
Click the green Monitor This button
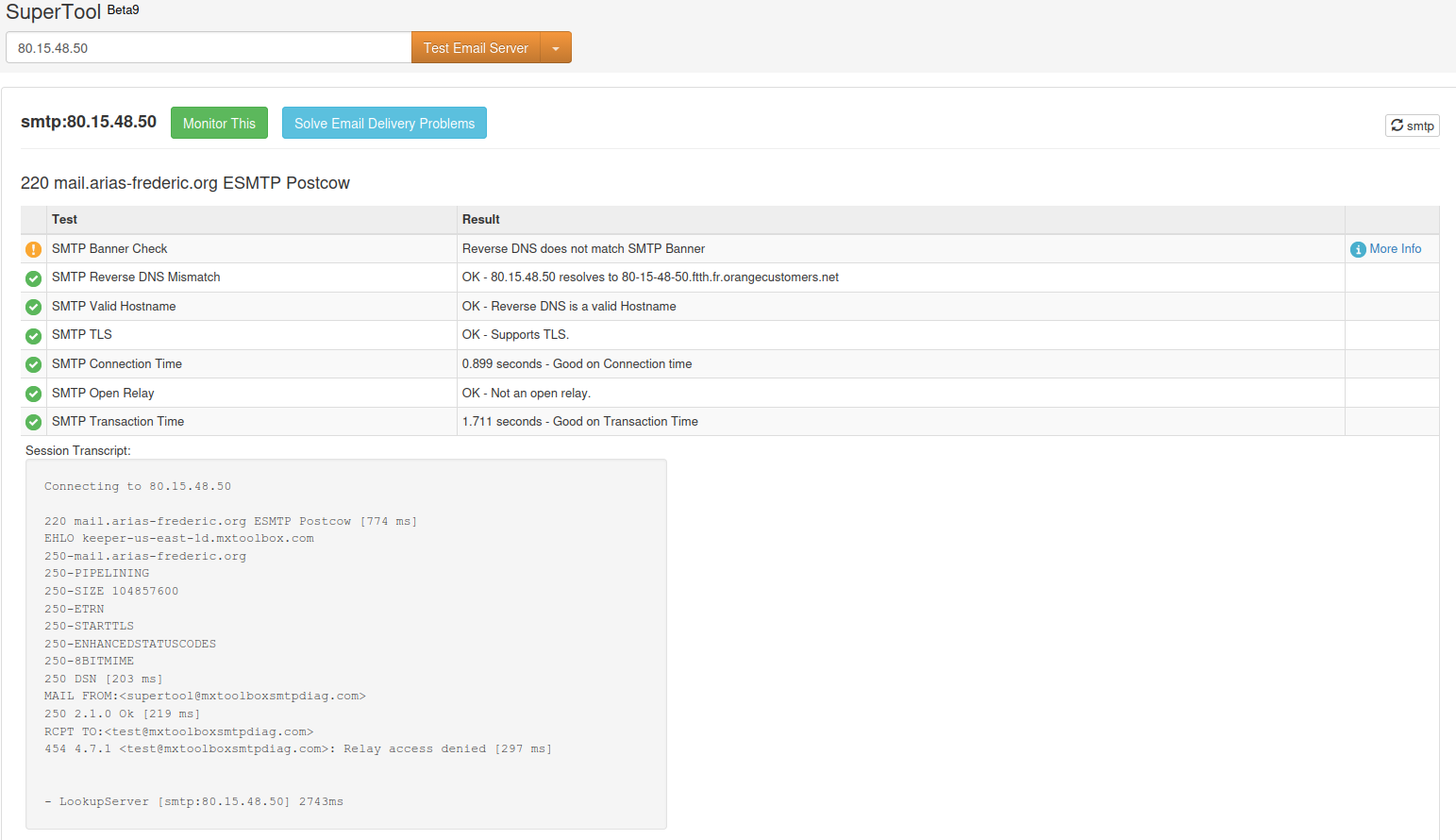pyautogui.click(x=219, y=123)
